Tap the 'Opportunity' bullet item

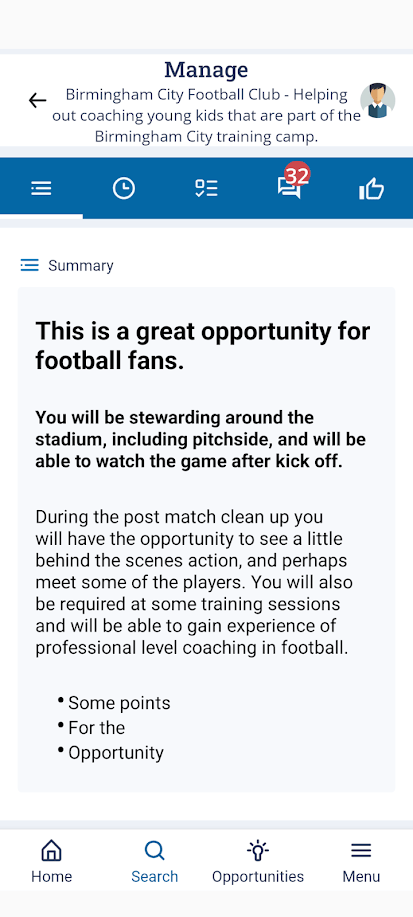click(116, 753)
